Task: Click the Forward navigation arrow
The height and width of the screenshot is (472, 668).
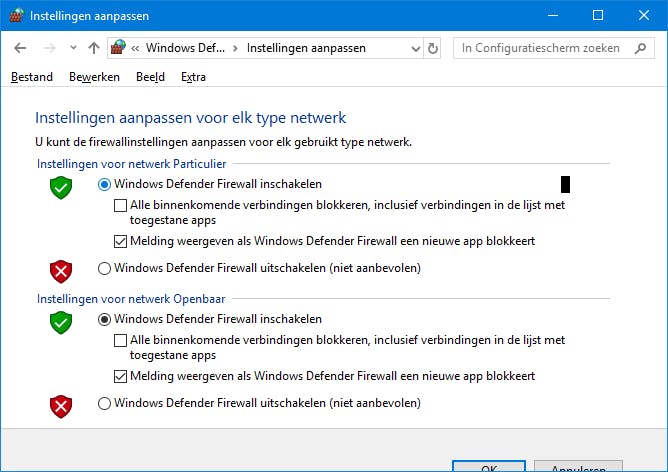Action: coord(49,48)
